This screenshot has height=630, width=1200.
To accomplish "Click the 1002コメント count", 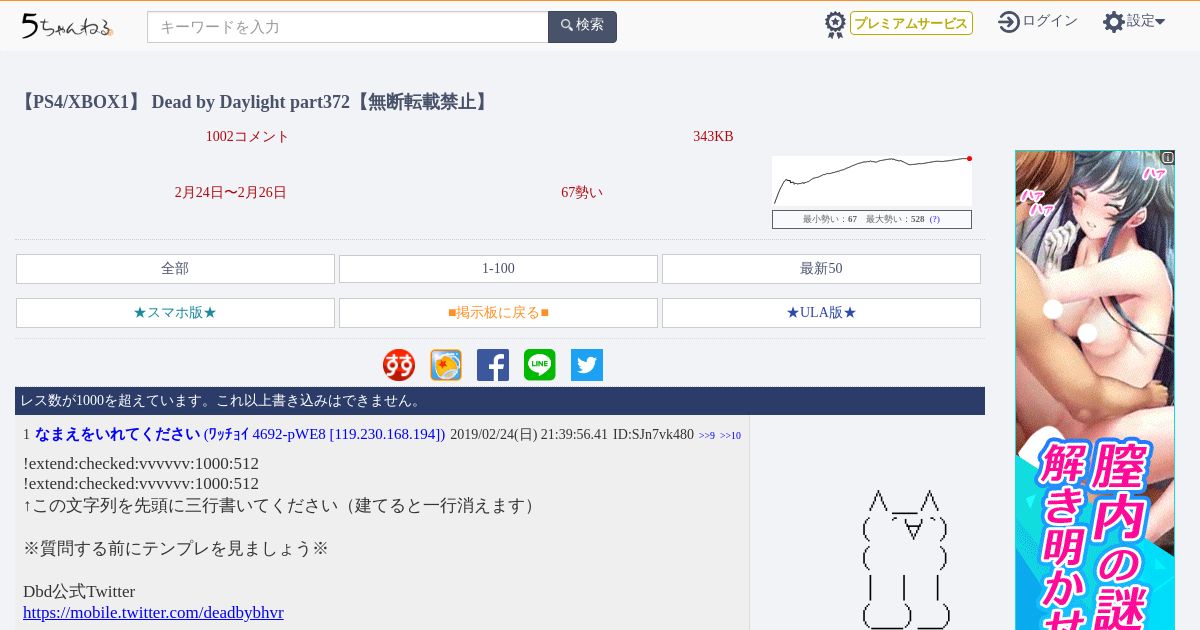I will [x=247, y=137].
